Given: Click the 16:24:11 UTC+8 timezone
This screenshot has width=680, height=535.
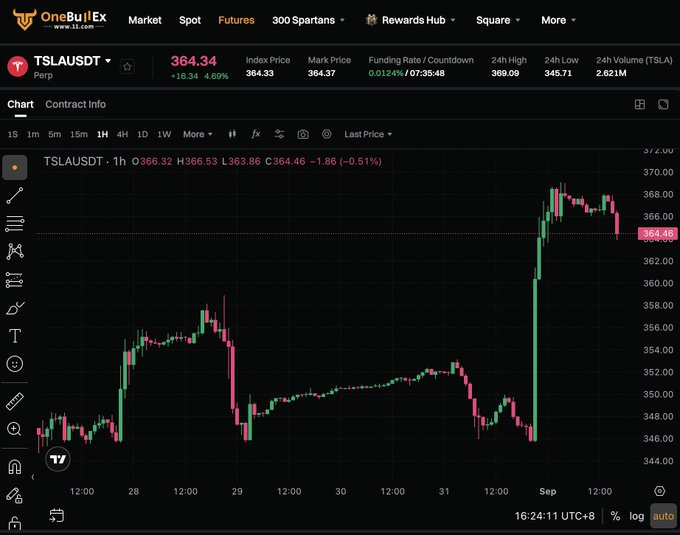Looking at the screenshot, I should point(555,516).
